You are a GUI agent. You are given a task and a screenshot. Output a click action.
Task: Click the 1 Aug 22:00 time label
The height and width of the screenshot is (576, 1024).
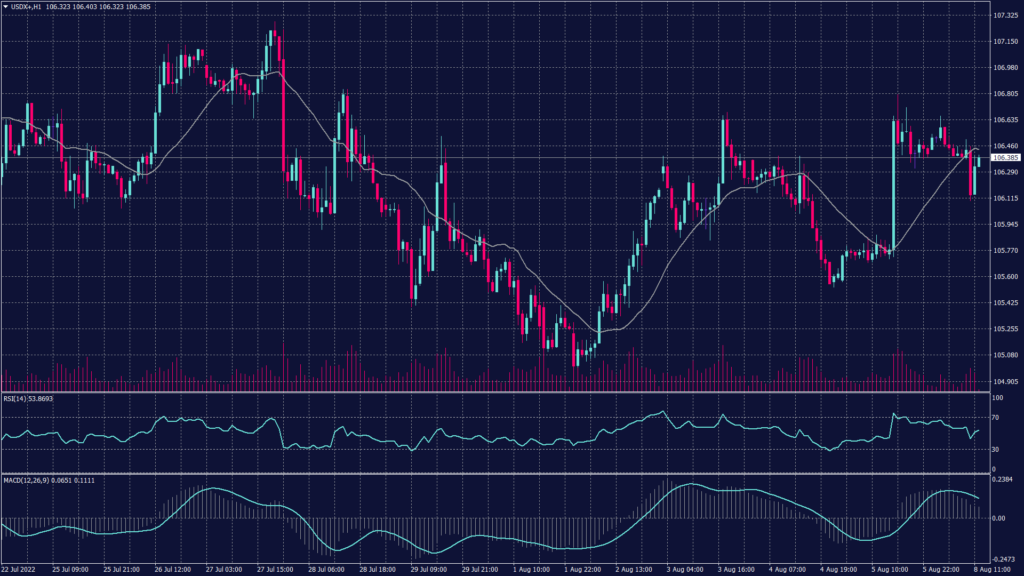[x=584, y=569]
